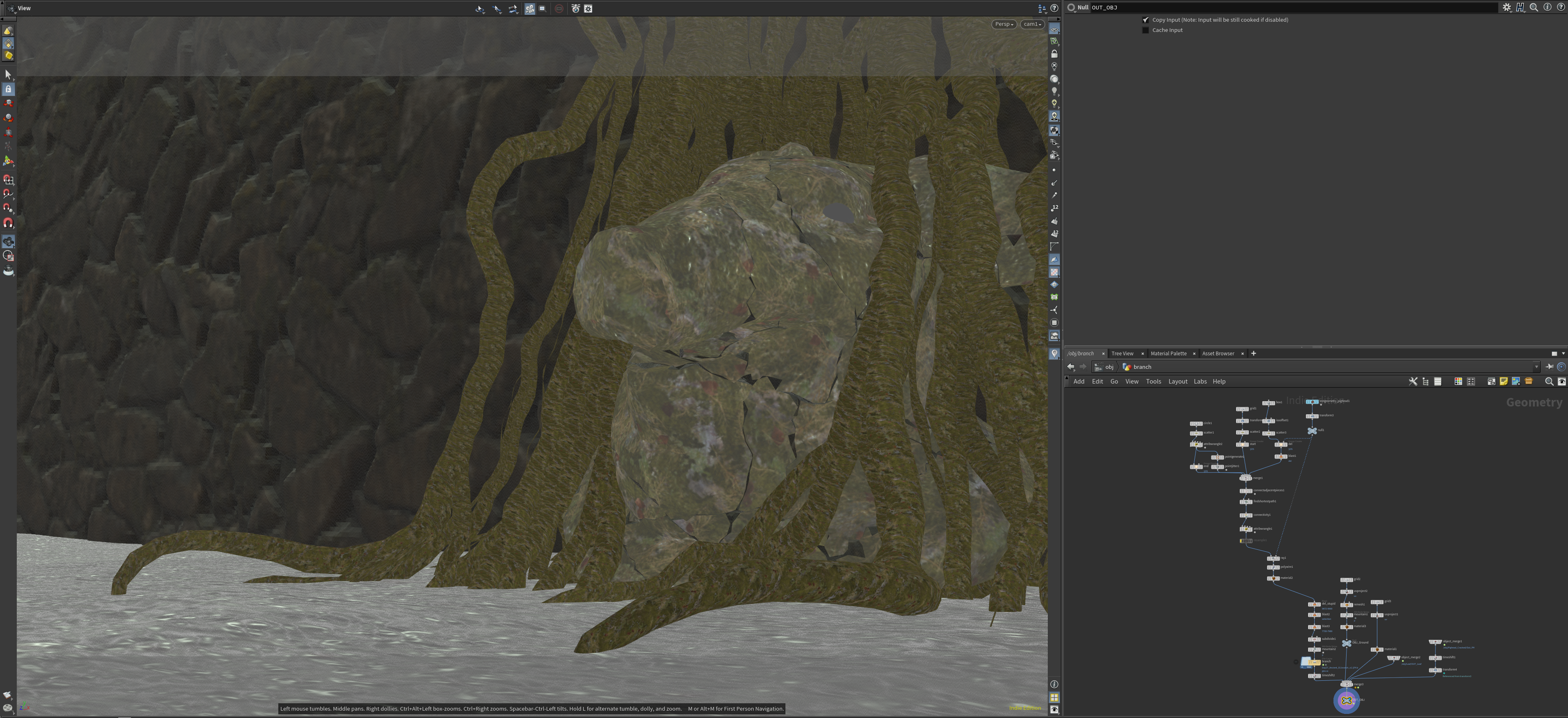
Task: Open the parameter info icon
Action: tap(1547, 7)
